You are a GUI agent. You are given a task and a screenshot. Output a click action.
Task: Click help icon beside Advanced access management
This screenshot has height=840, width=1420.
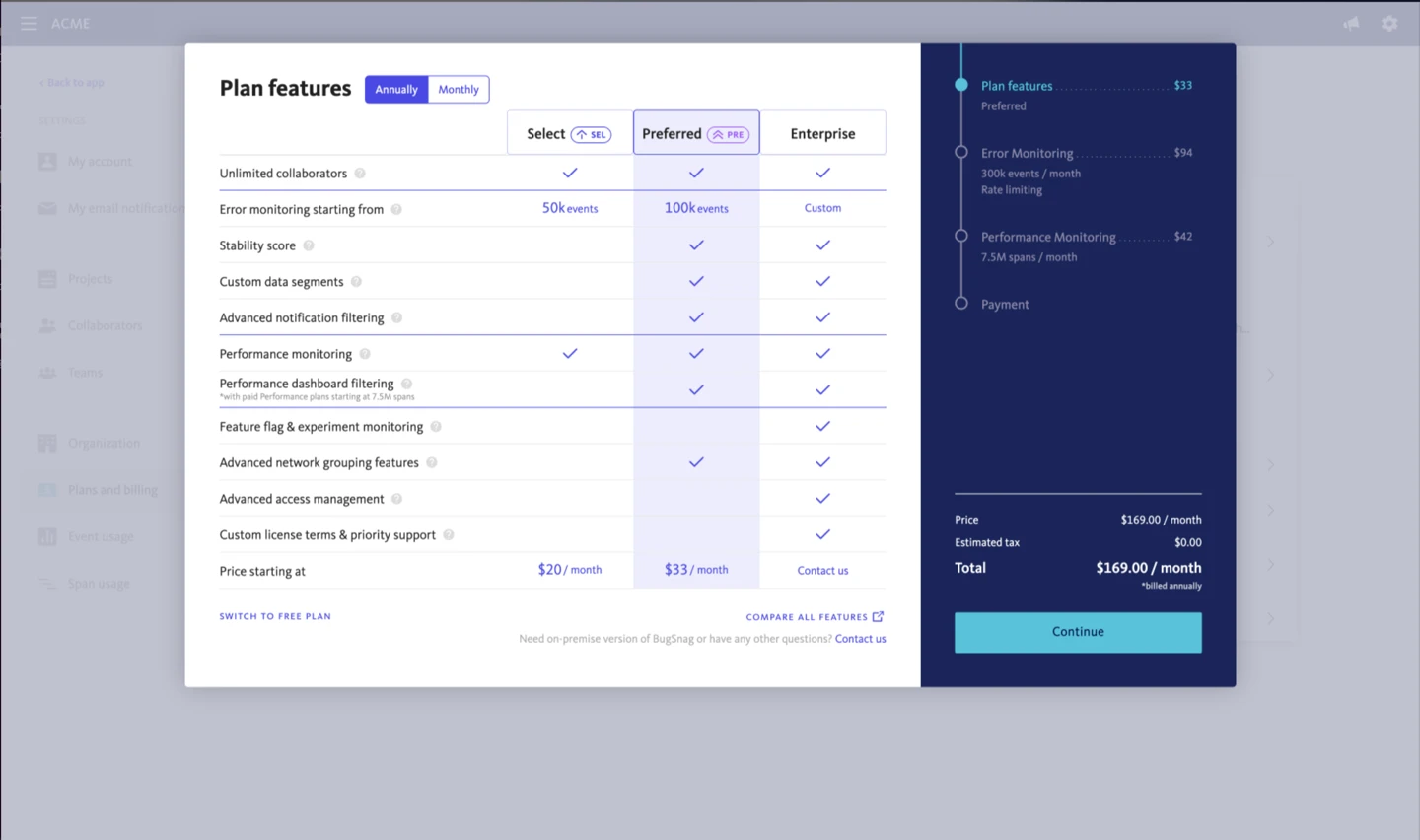(396, 499)
